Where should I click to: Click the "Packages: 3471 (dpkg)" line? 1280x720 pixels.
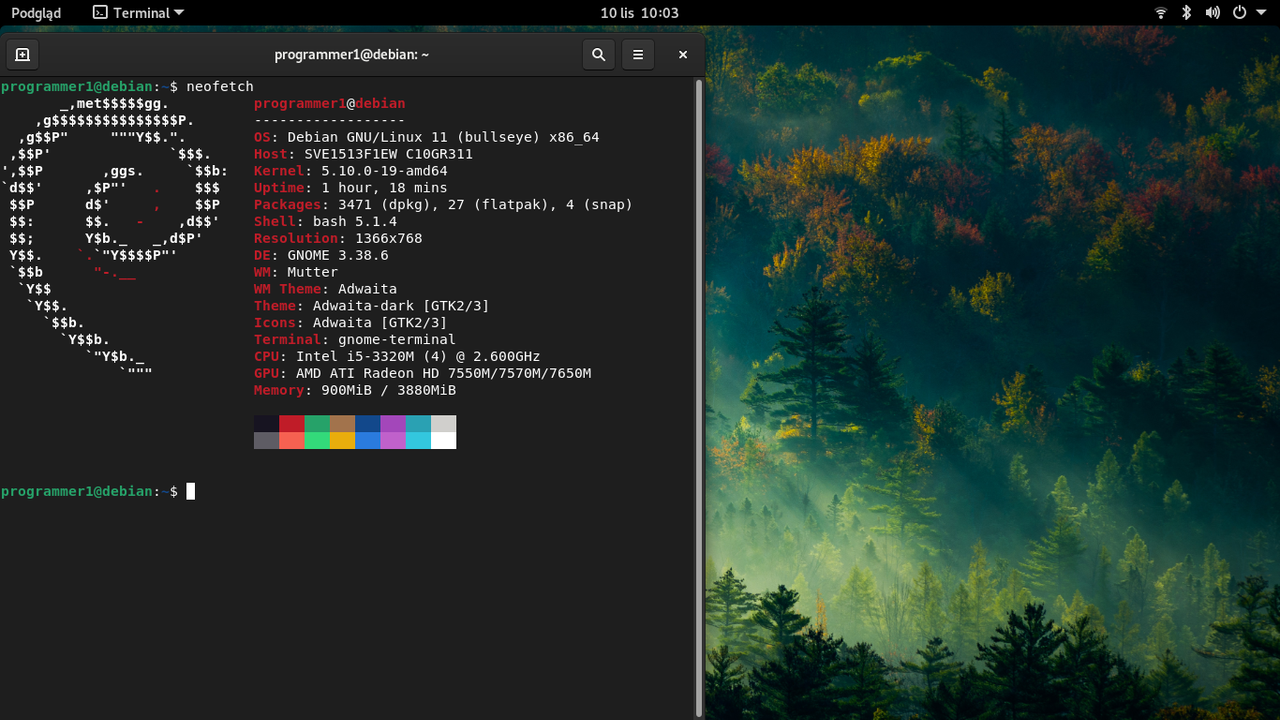tap(444, 205)
